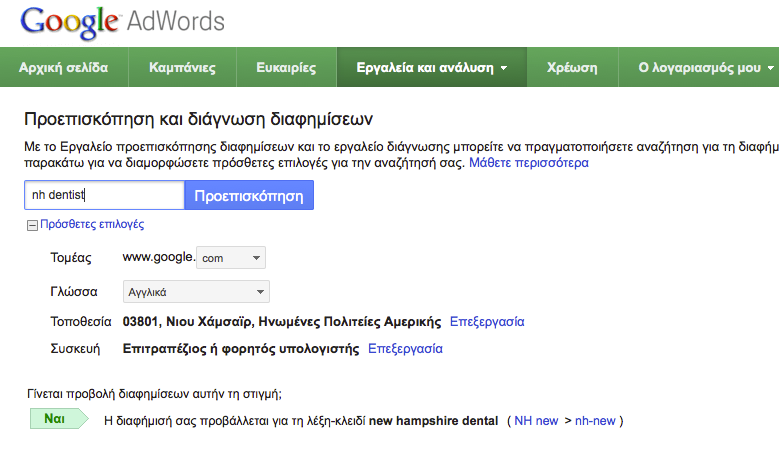Collapse options with the minus box icon
The height and width of the screenshot is (459, 779).
pos(32,226)
